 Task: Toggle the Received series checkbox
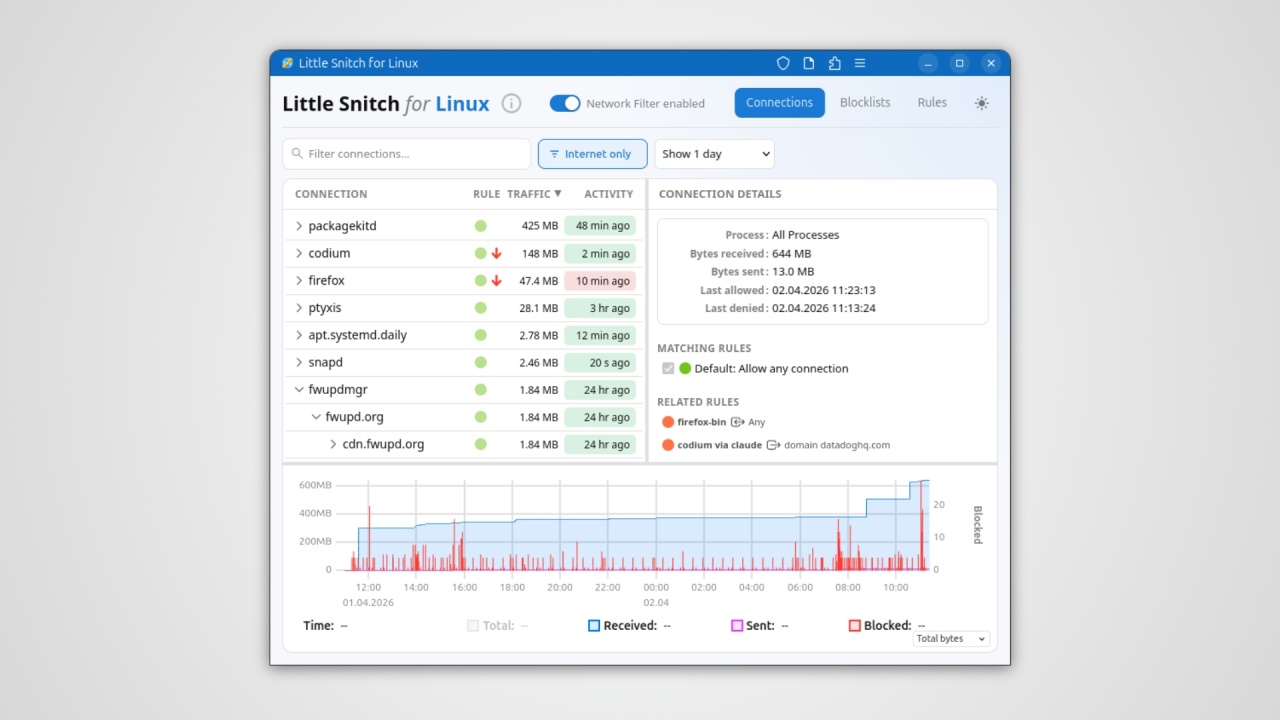[594, 626]
